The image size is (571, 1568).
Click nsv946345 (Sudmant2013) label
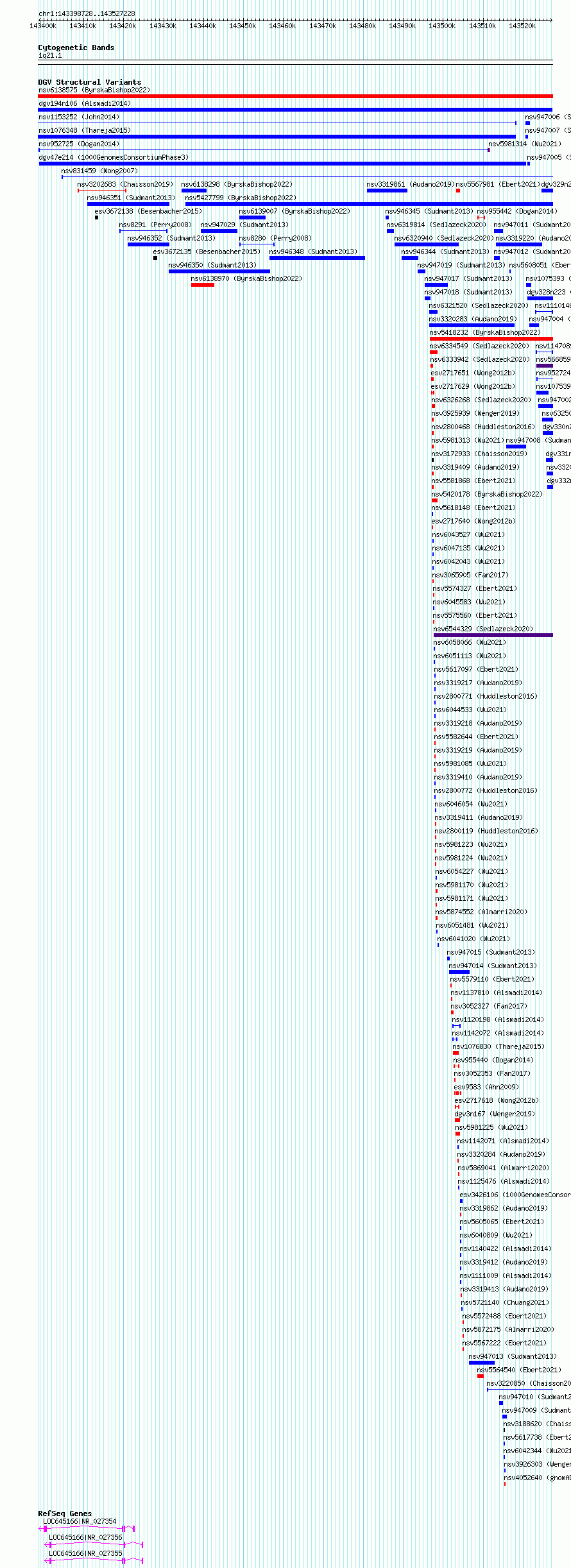click(429, 211)
